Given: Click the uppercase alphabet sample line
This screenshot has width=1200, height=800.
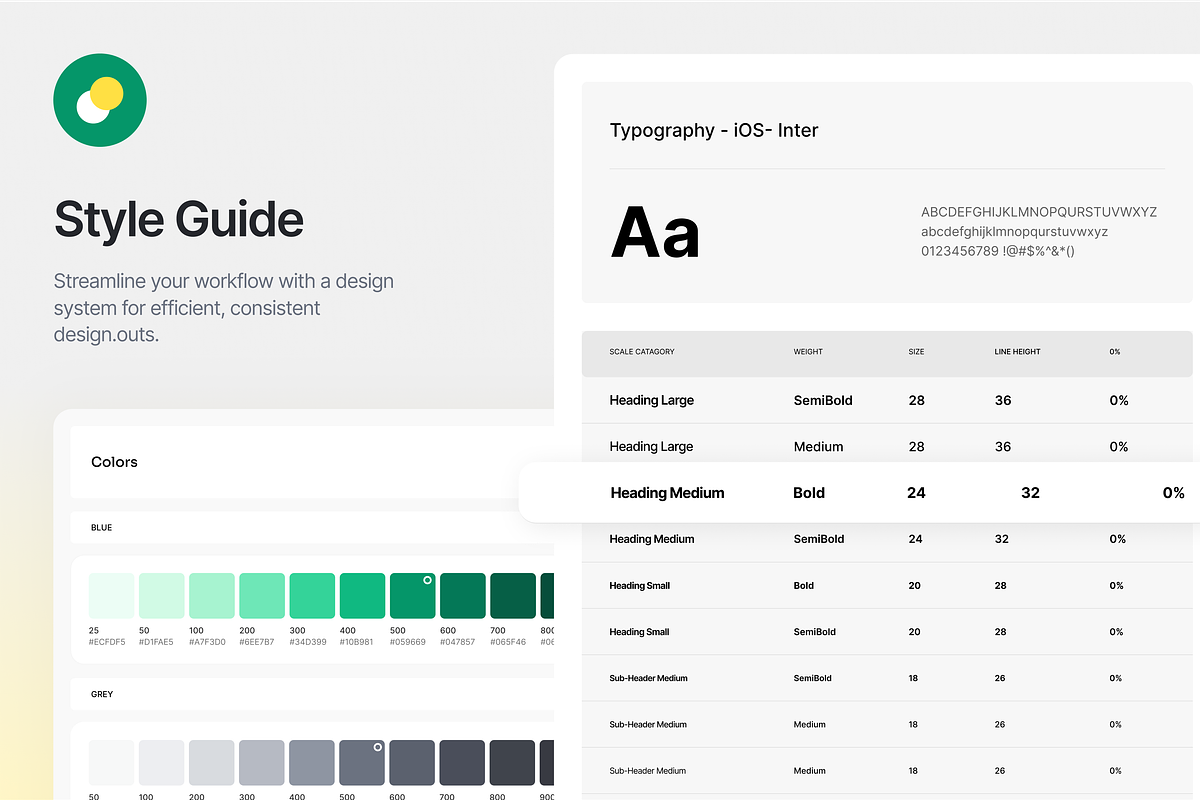Looking at the screenshot, I should click(1039, 212).
